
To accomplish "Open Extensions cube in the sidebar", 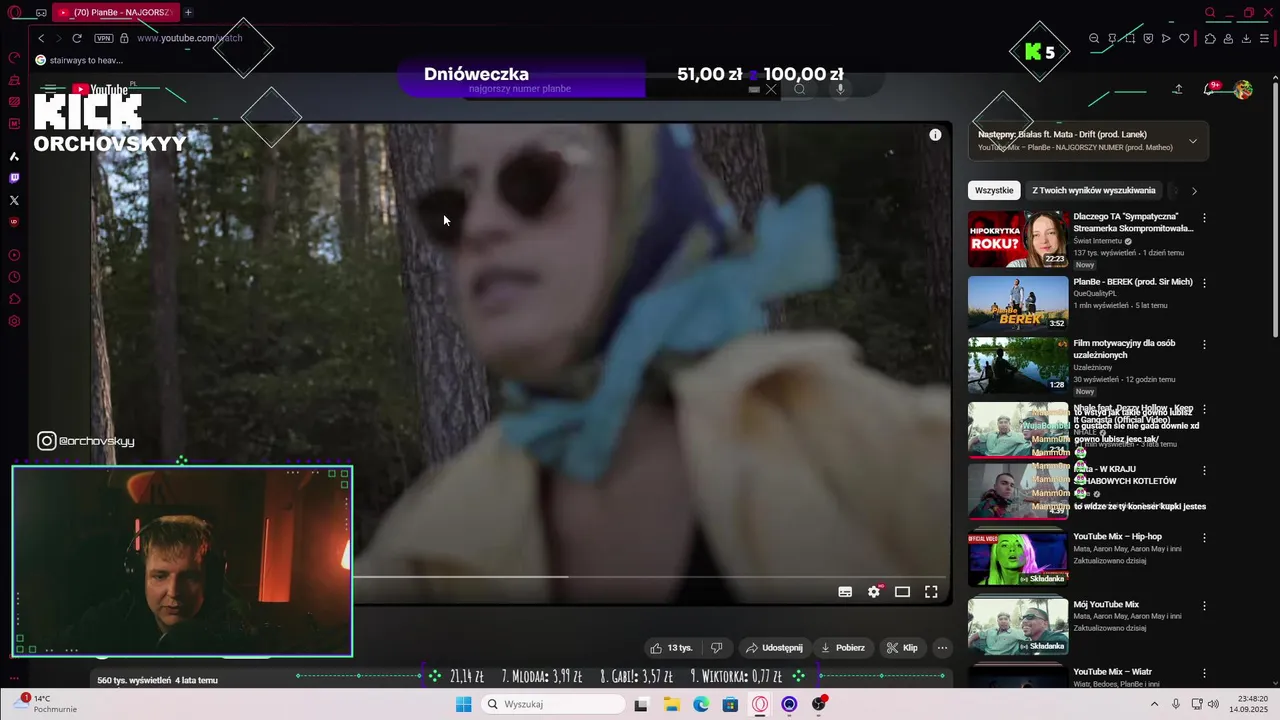I will [x=14, y=299].
